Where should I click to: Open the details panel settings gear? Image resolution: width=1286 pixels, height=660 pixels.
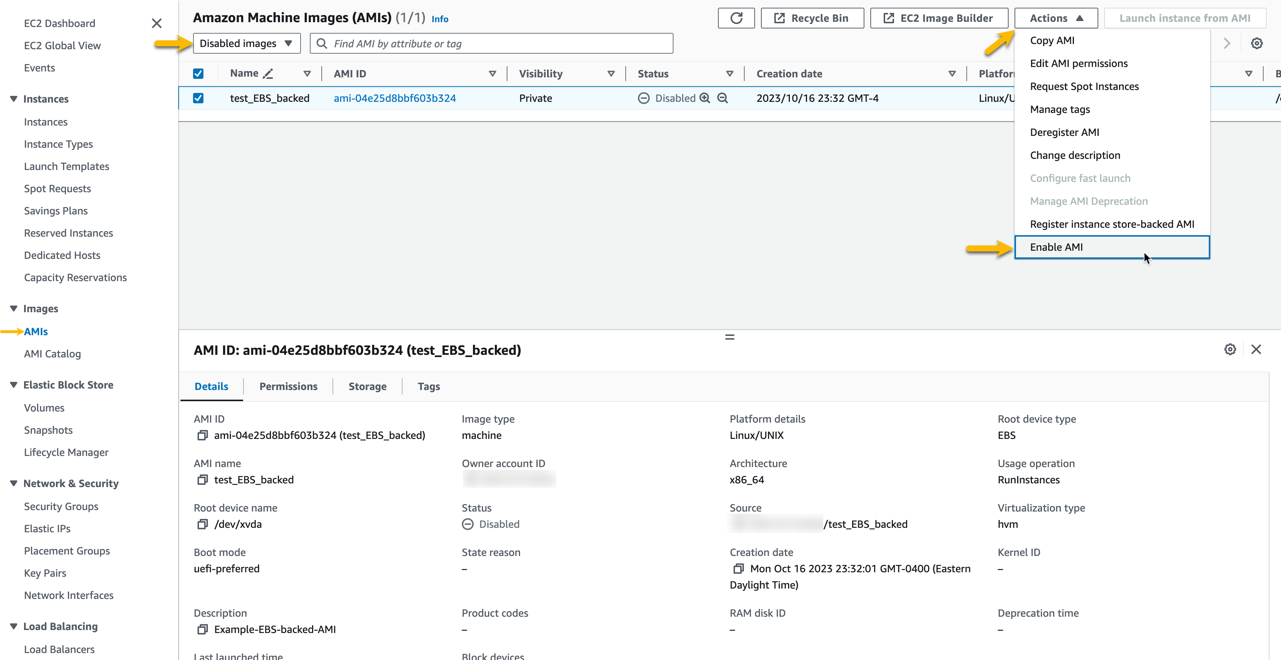click(x=1231, y=349)
